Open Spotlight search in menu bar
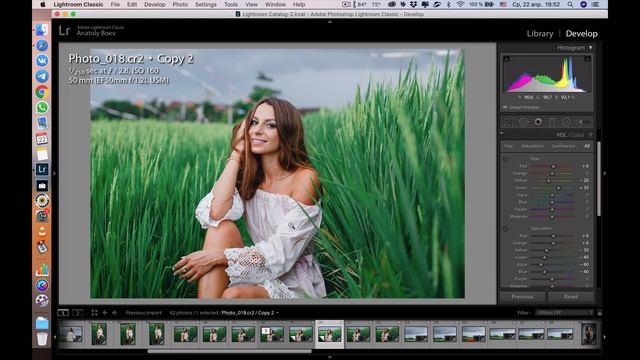This screenshot has height=360, width=640. click(570, 4)
